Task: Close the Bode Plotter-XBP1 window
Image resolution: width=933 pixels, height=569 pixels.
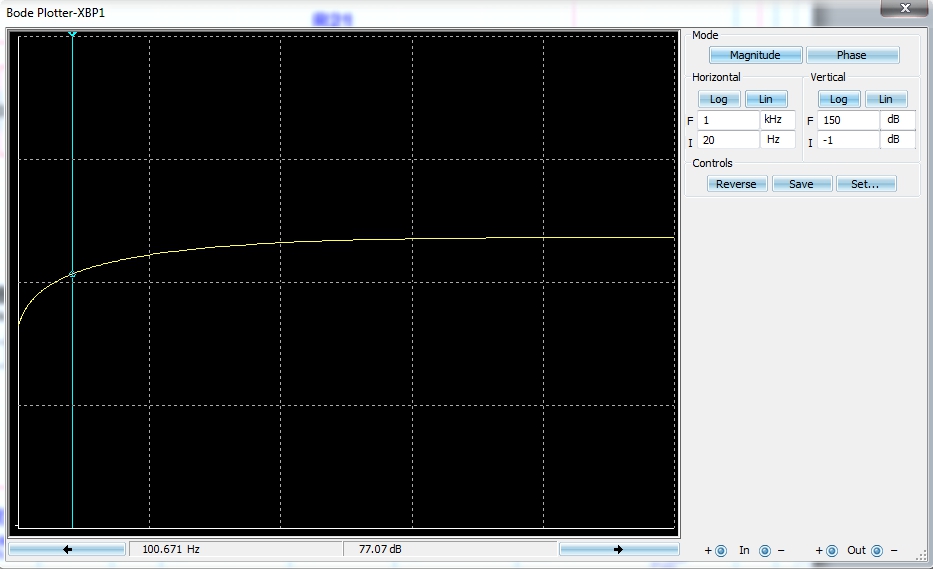Action: click(904, 9)
